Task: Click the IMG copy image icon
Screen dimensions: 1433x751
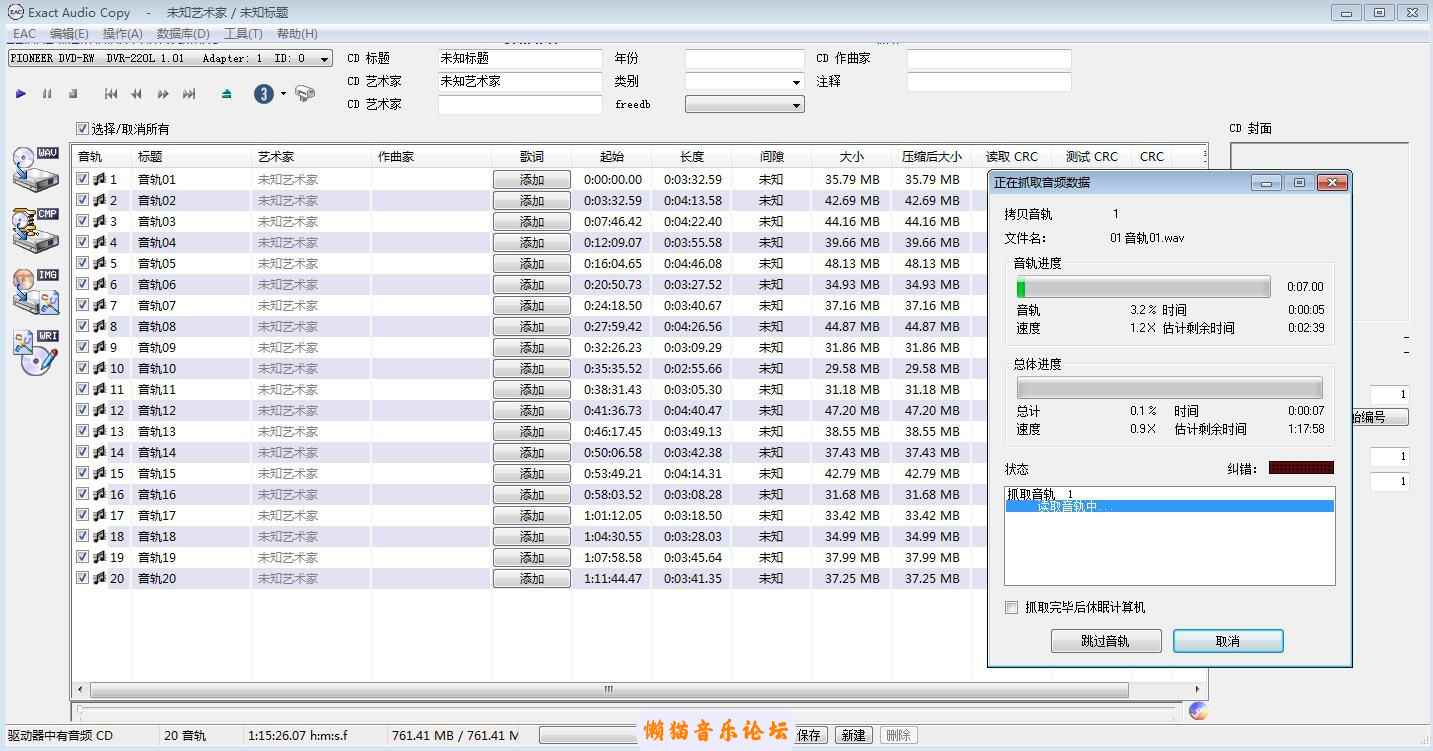Action: pyautogui.click(x=36, y=291)
